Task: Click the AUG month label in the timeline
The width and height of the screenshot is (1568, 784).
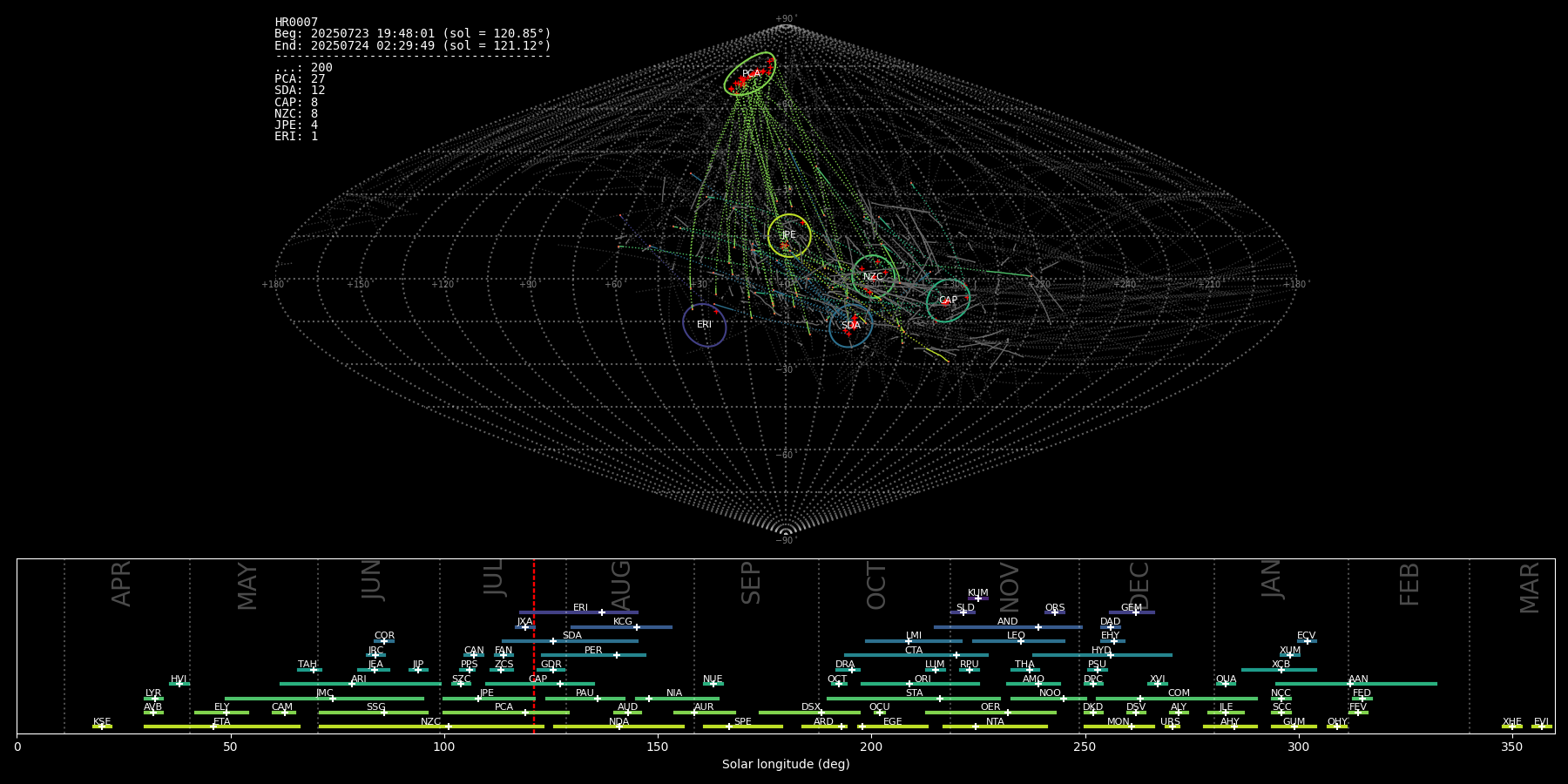Action: click(620, 585)
